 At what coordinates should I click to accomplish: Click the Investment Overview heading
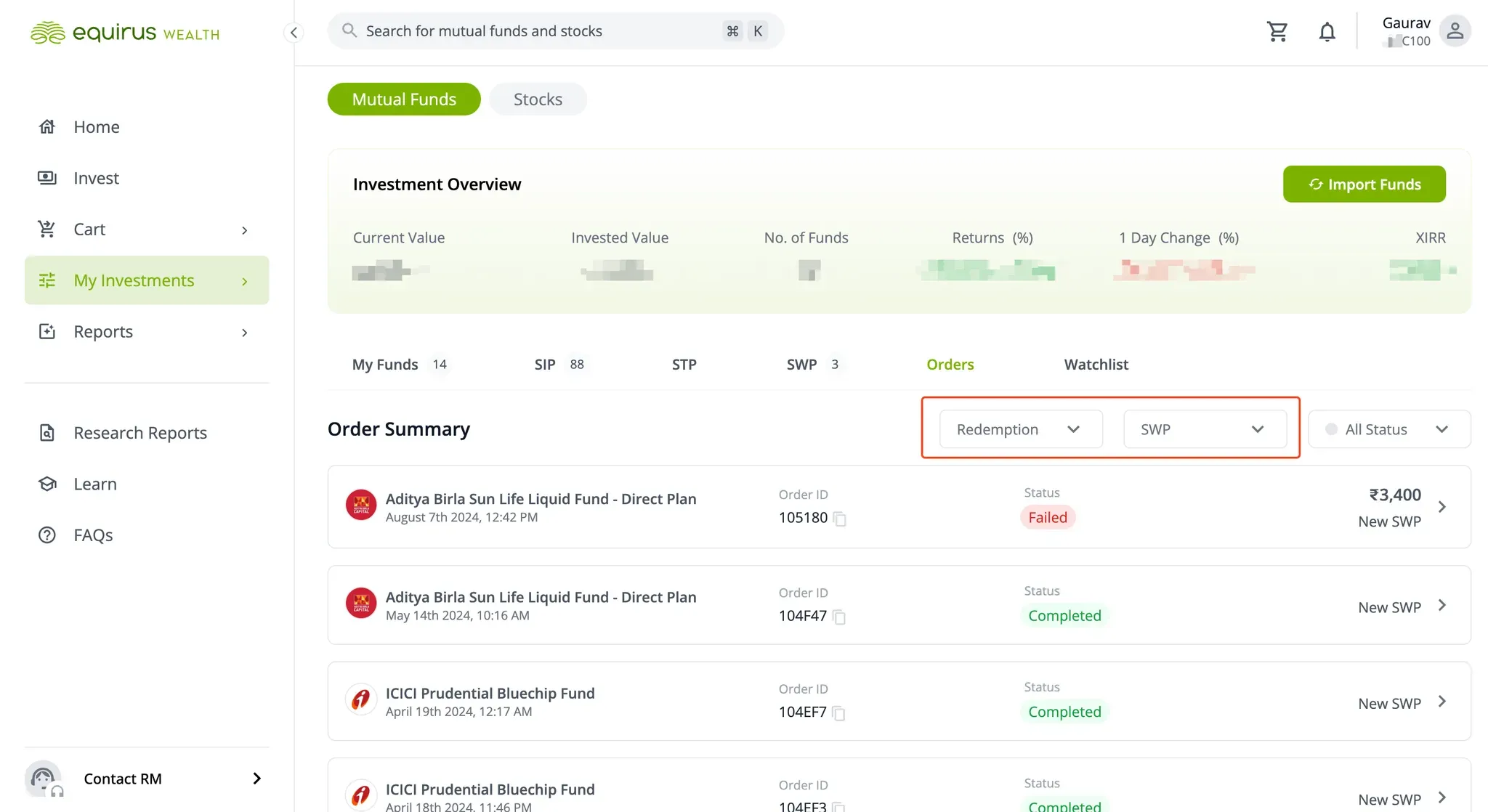coord(437,184)
